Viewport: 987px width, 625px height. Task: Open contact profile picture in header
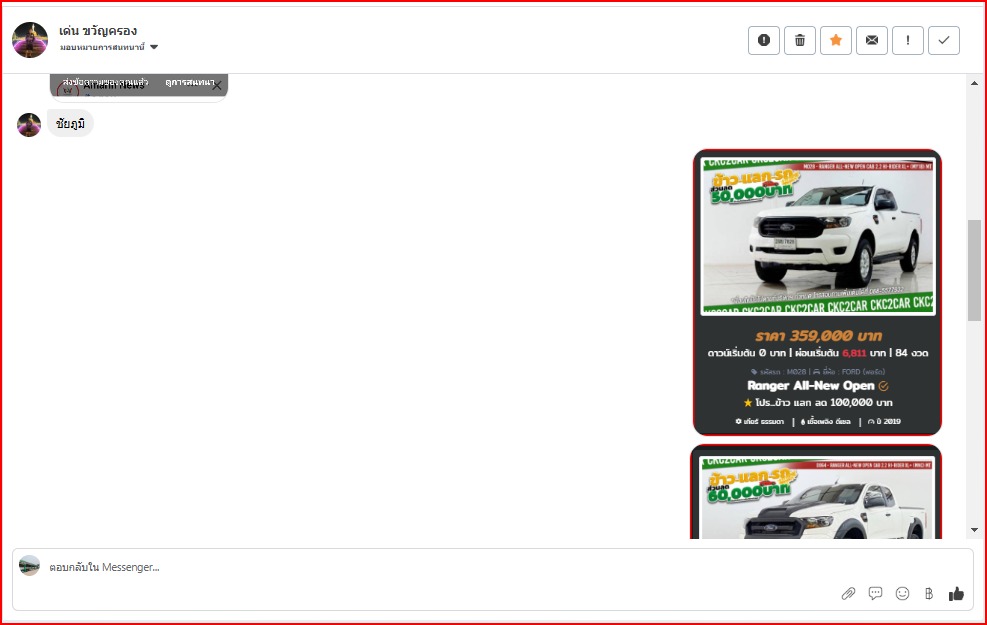(30, 40)
